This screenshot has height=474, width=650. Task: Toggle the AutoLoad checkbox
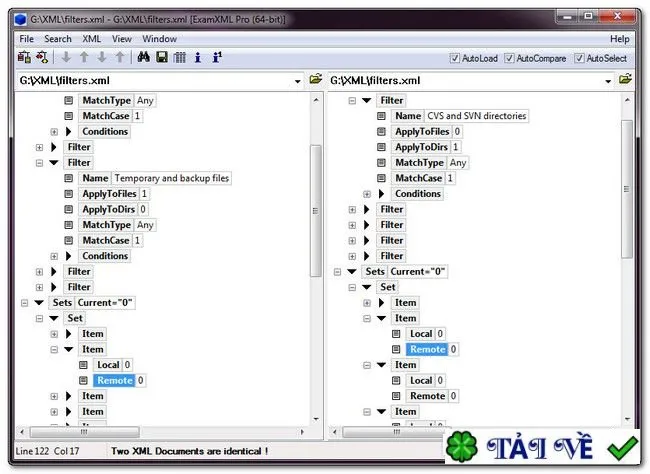click(x=455, y=58)
